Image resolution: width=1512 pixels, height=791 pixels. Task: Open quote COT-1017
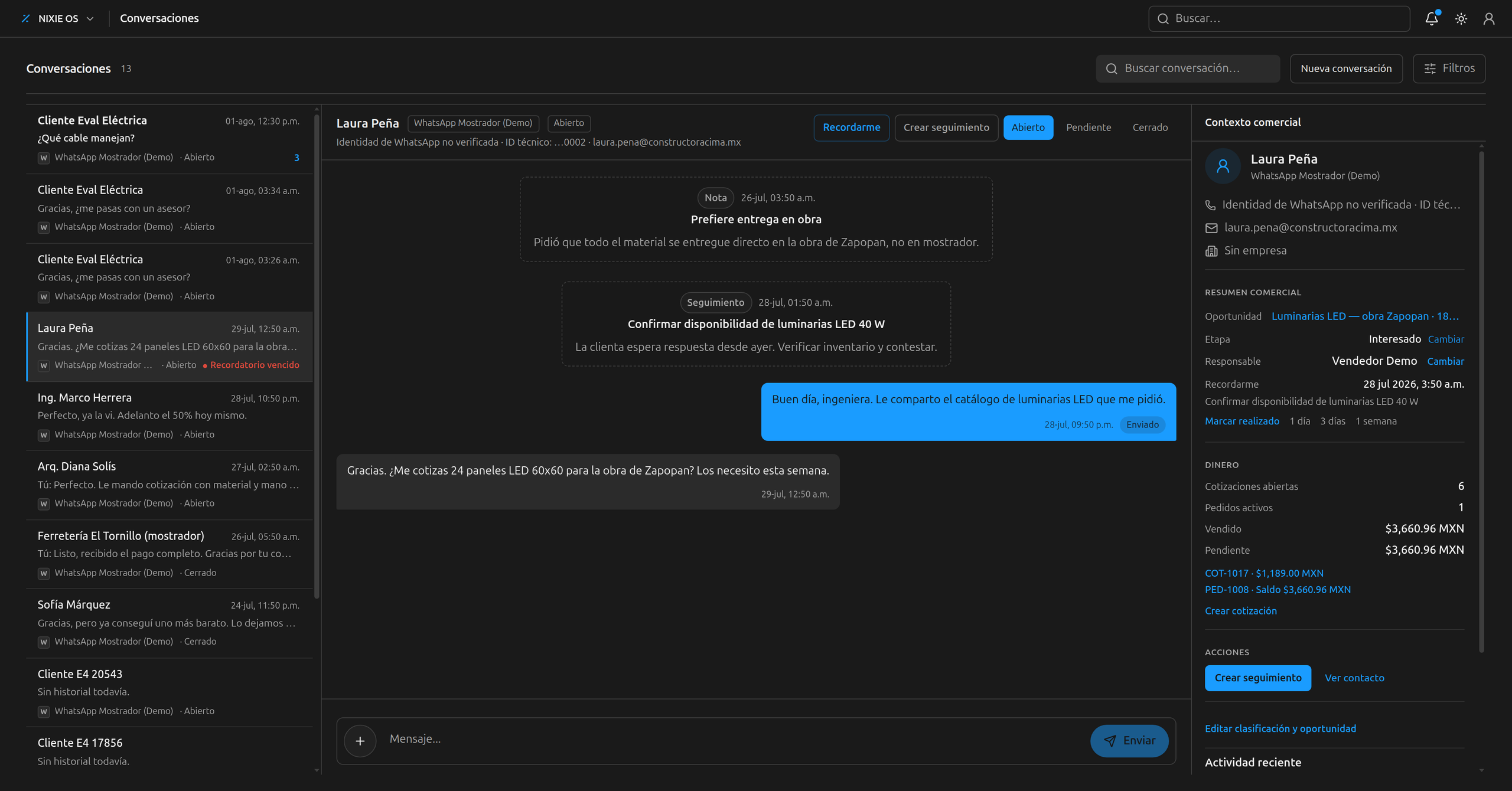coord(1264,574)
